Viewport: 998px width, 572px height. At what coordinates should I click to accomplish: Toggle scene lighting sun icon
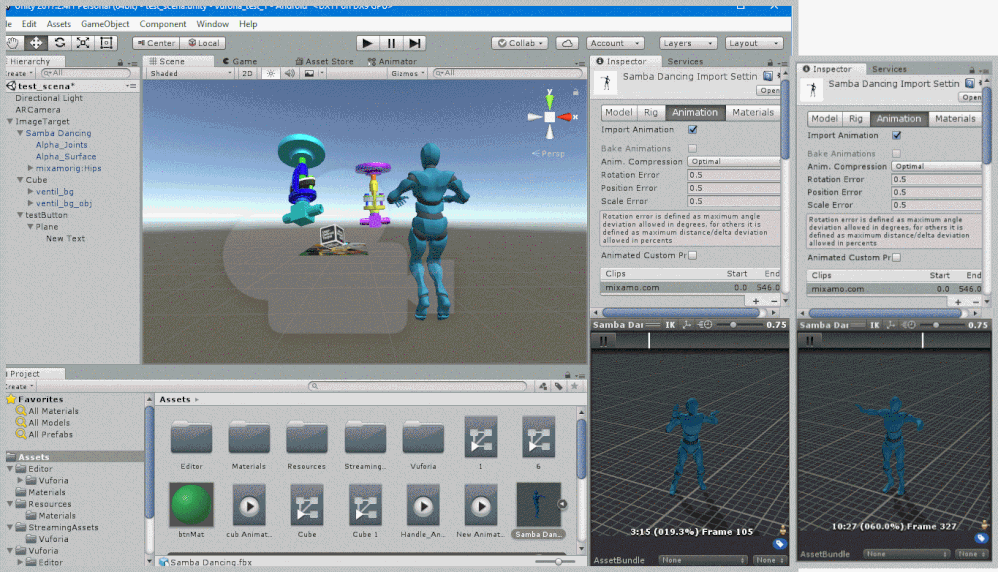[272, 73]
